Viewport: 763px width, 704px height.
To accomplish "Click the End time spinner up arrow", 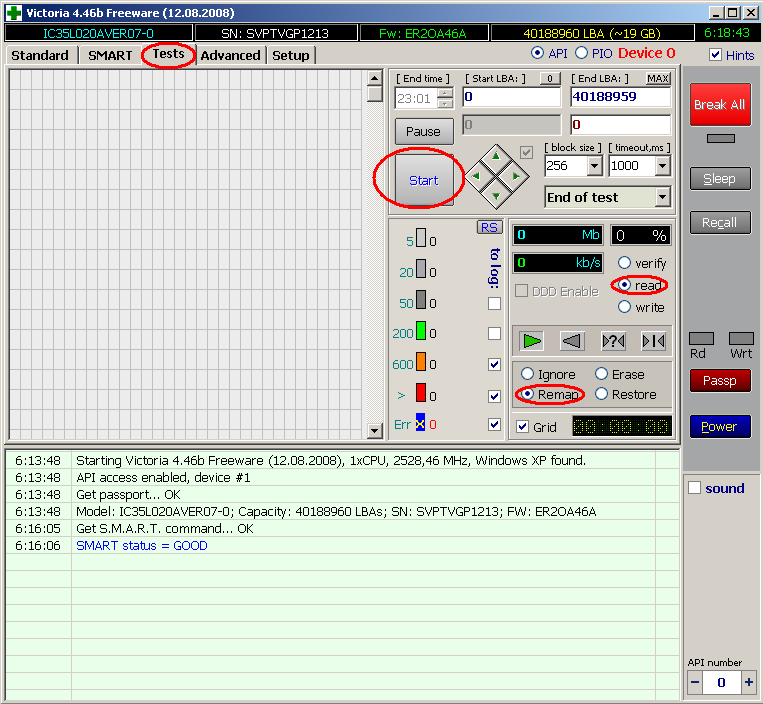I will tap(445, 93).
